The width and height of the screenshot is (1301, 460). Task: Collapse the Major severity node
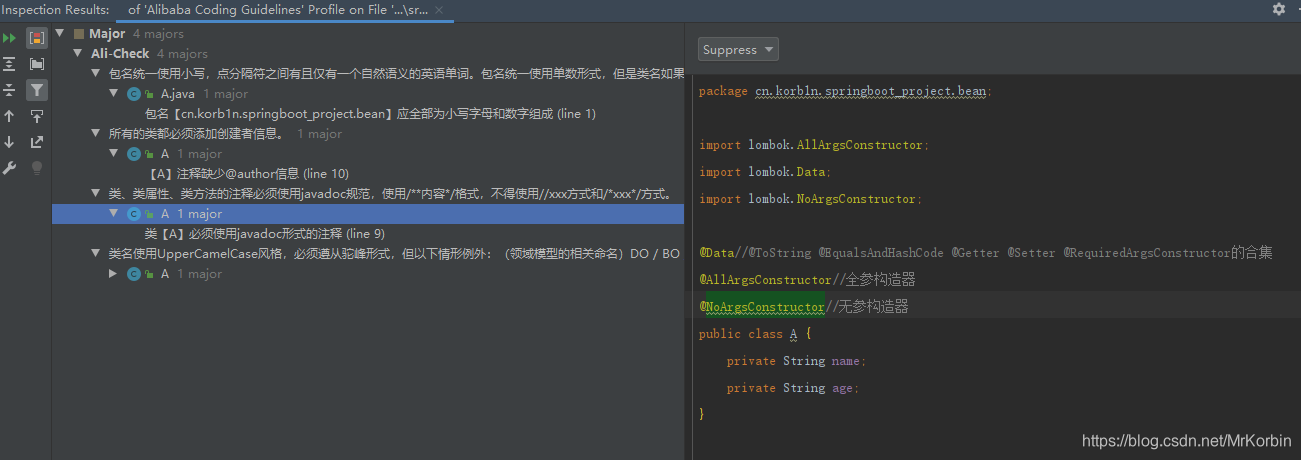tap(61, 34)
